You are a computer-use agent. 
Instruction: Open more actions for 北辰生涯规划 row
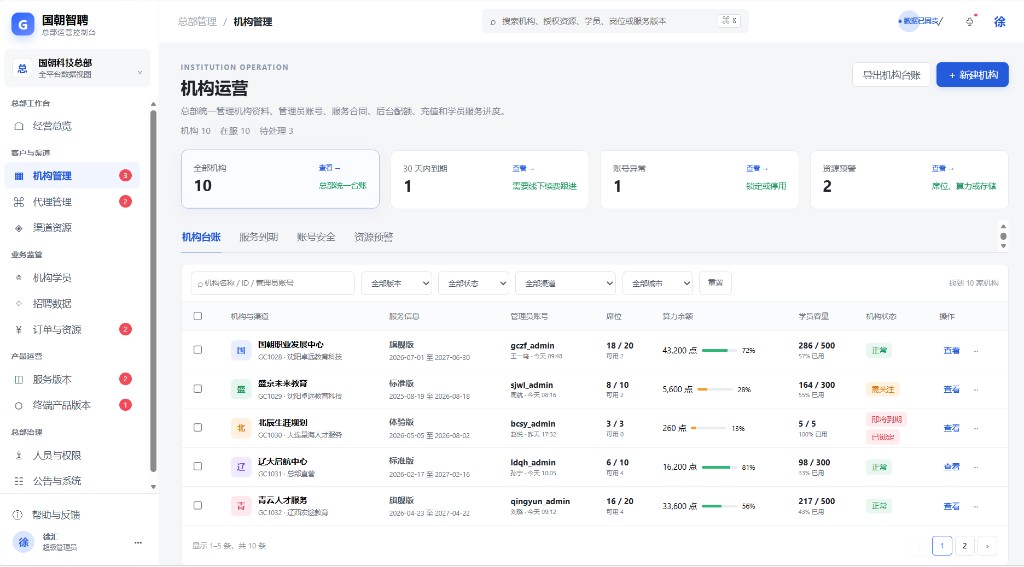976,429
